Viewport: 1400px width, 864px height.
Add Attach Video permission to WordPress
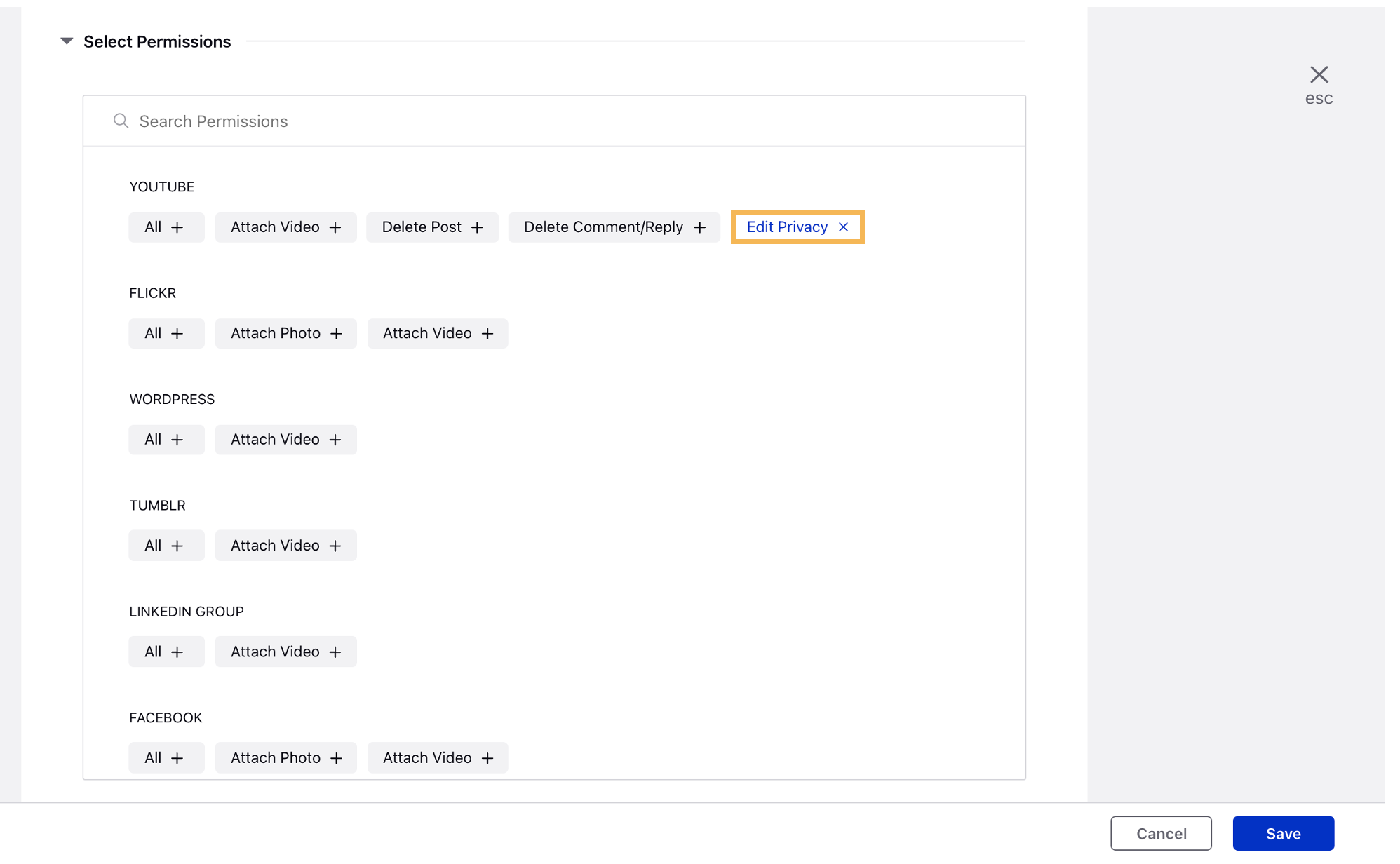(x=284, y=439)
